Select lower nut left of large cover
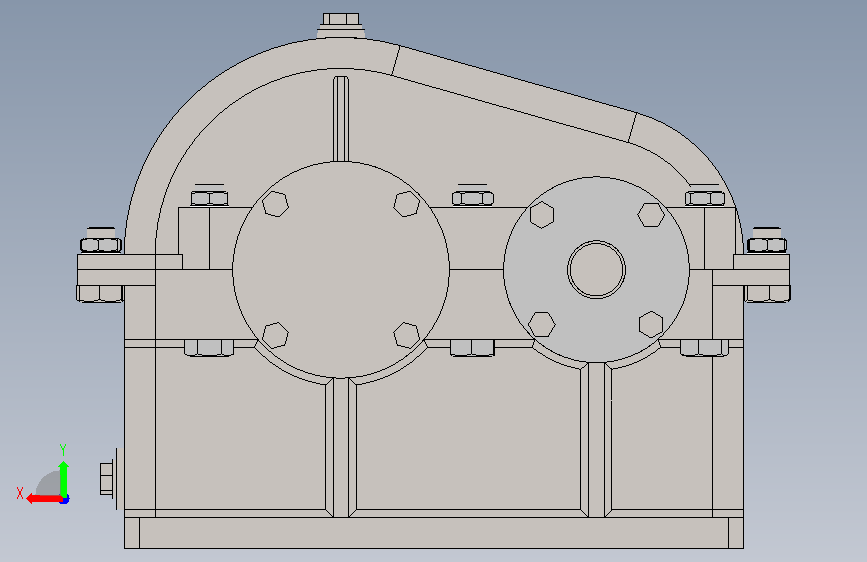The width and height of the screenshot is (867, 562). point(209,348)
